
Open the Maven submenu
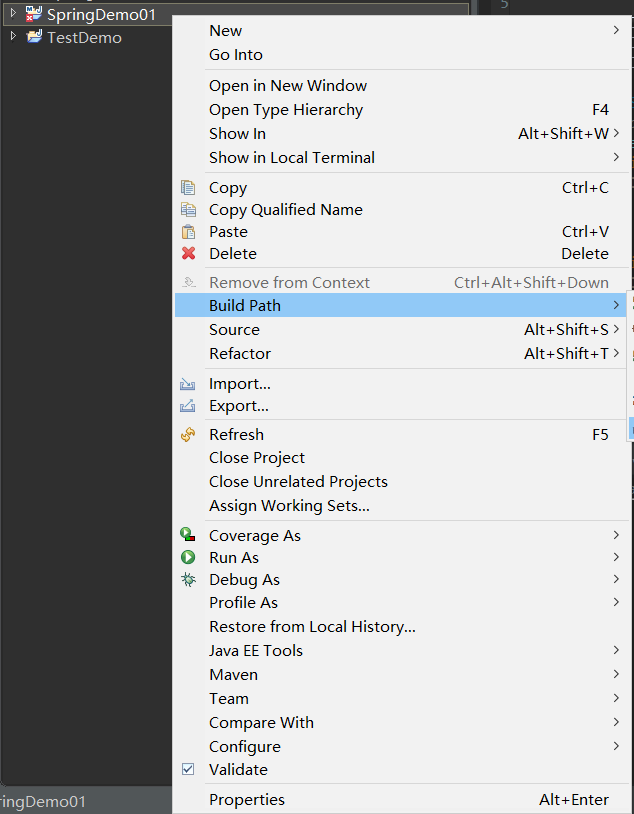pyautogui.click(x=233, y=675)
